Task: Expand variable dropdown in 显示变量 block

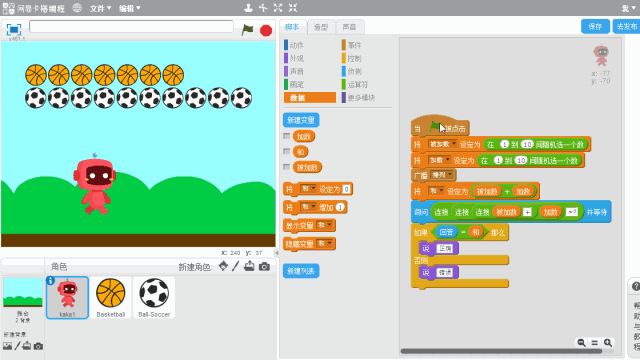Action: click(x=325, y=225)
